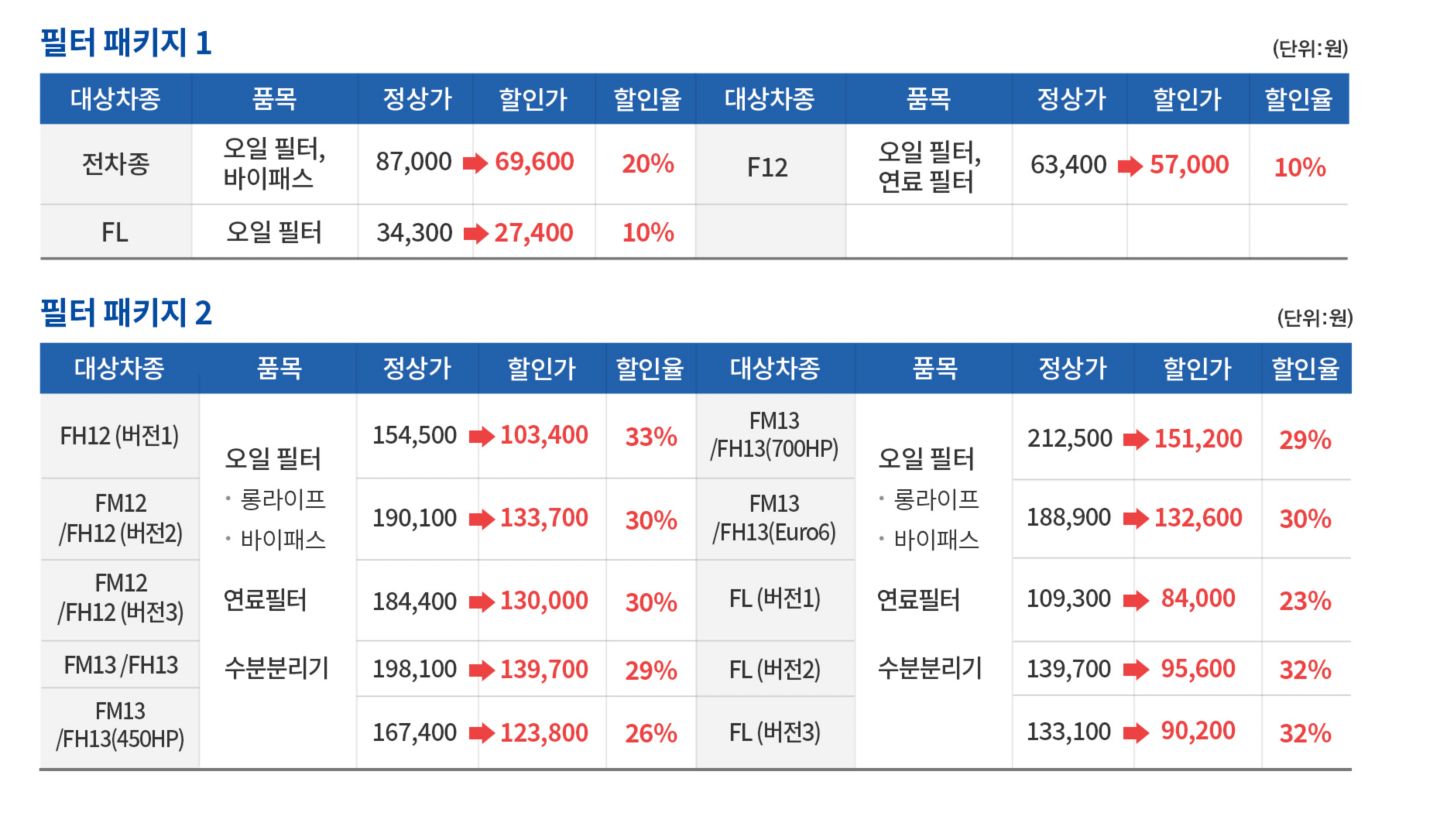This screenshot has height=813, width=1440.
Task: Click the red arrow after 190,100
Action: pyautogui.click(x=482, y=519)
